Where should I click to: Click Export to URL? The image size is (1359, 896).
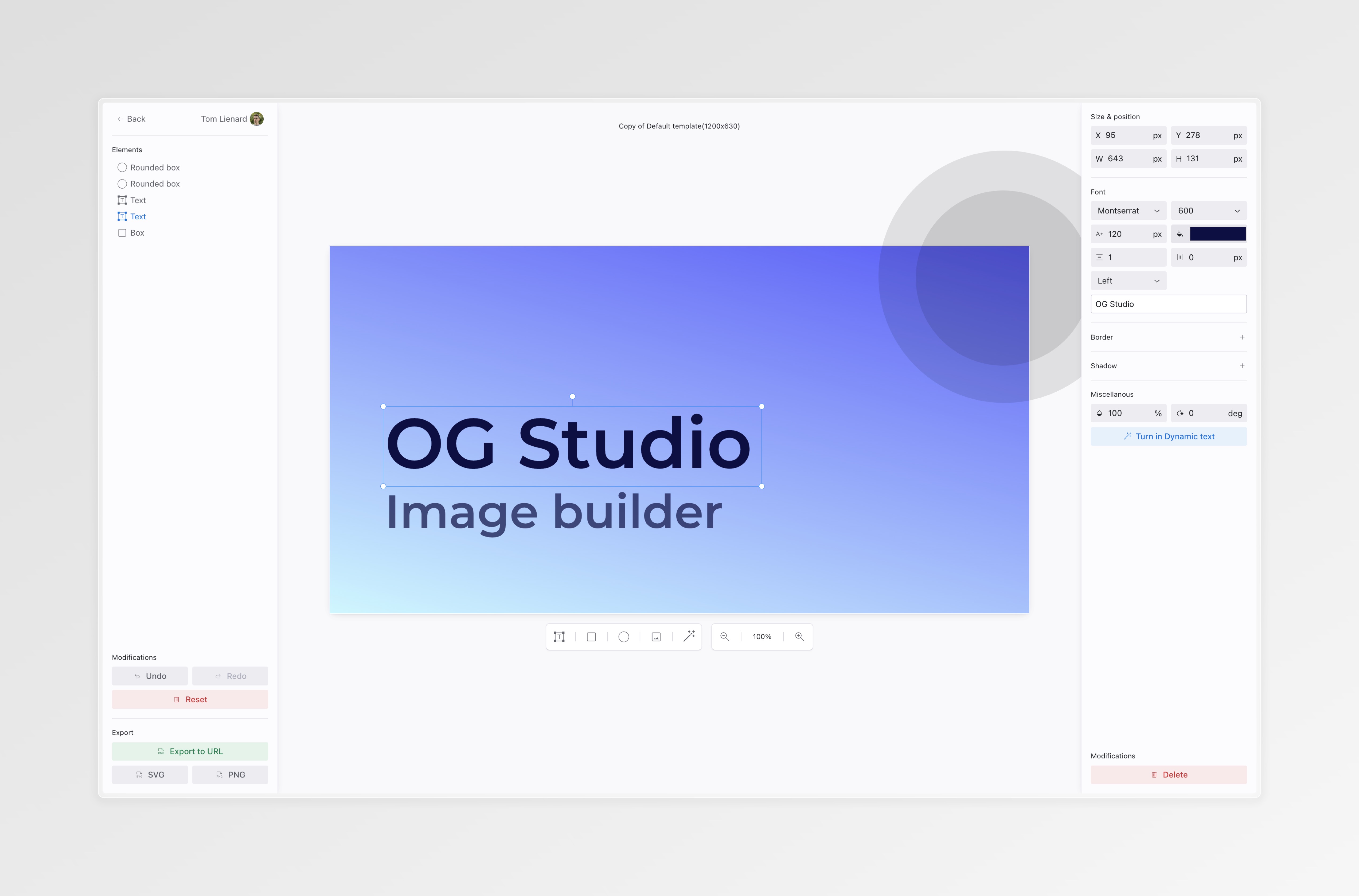point(190,751)
